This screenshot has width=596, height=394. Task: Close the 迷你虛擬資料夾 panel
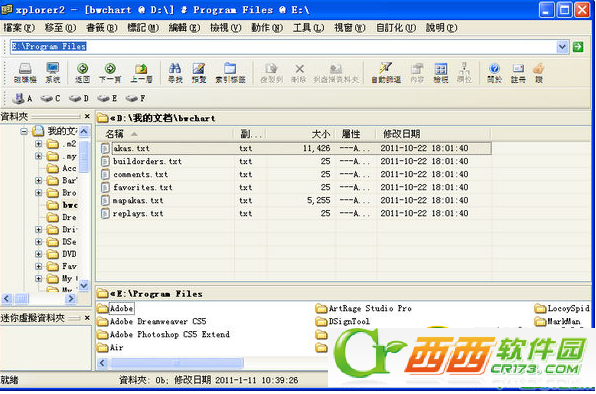(87, 318)
